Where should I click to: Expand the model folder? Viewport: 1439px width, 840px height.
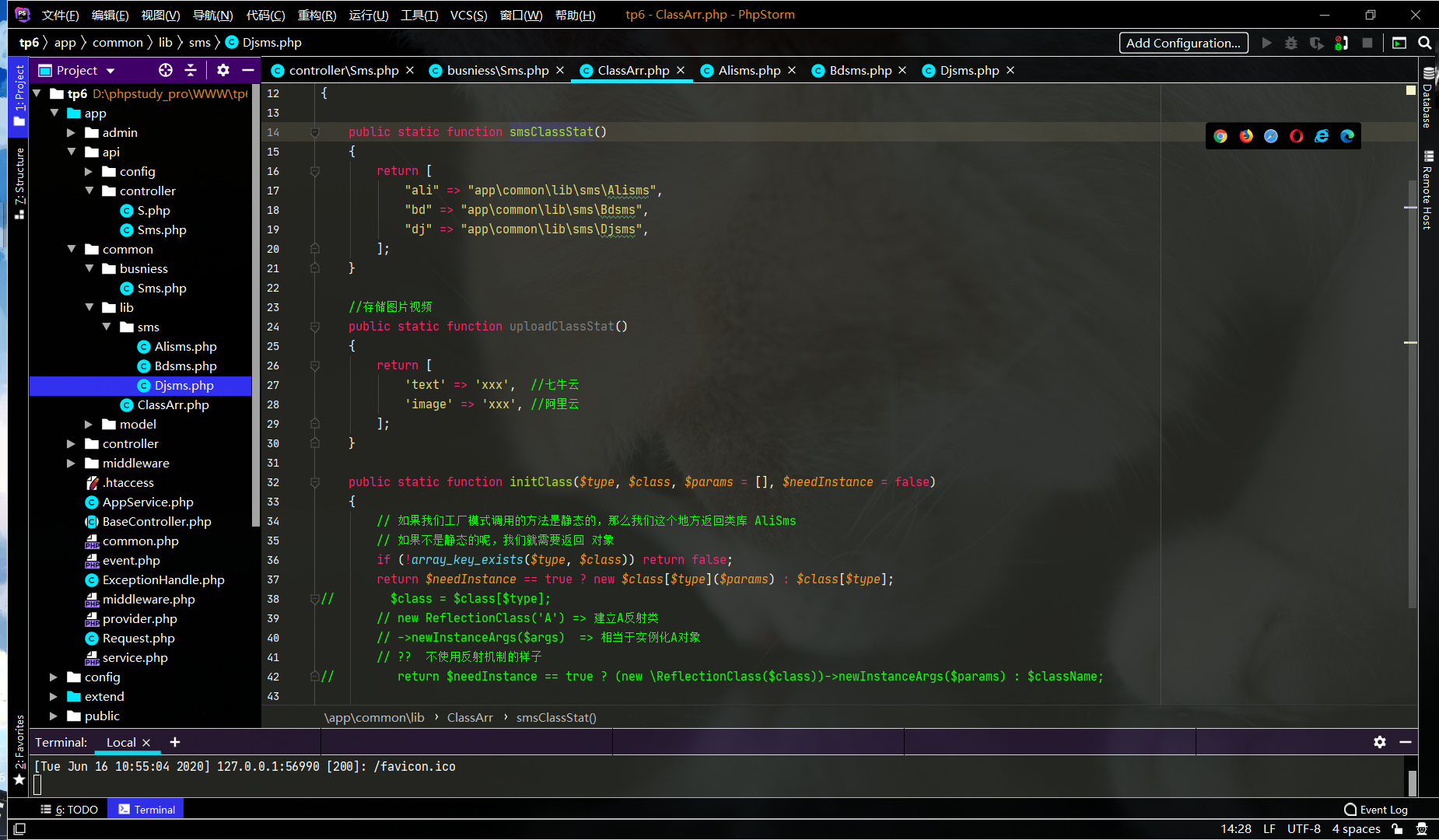[x=89, y=425]
